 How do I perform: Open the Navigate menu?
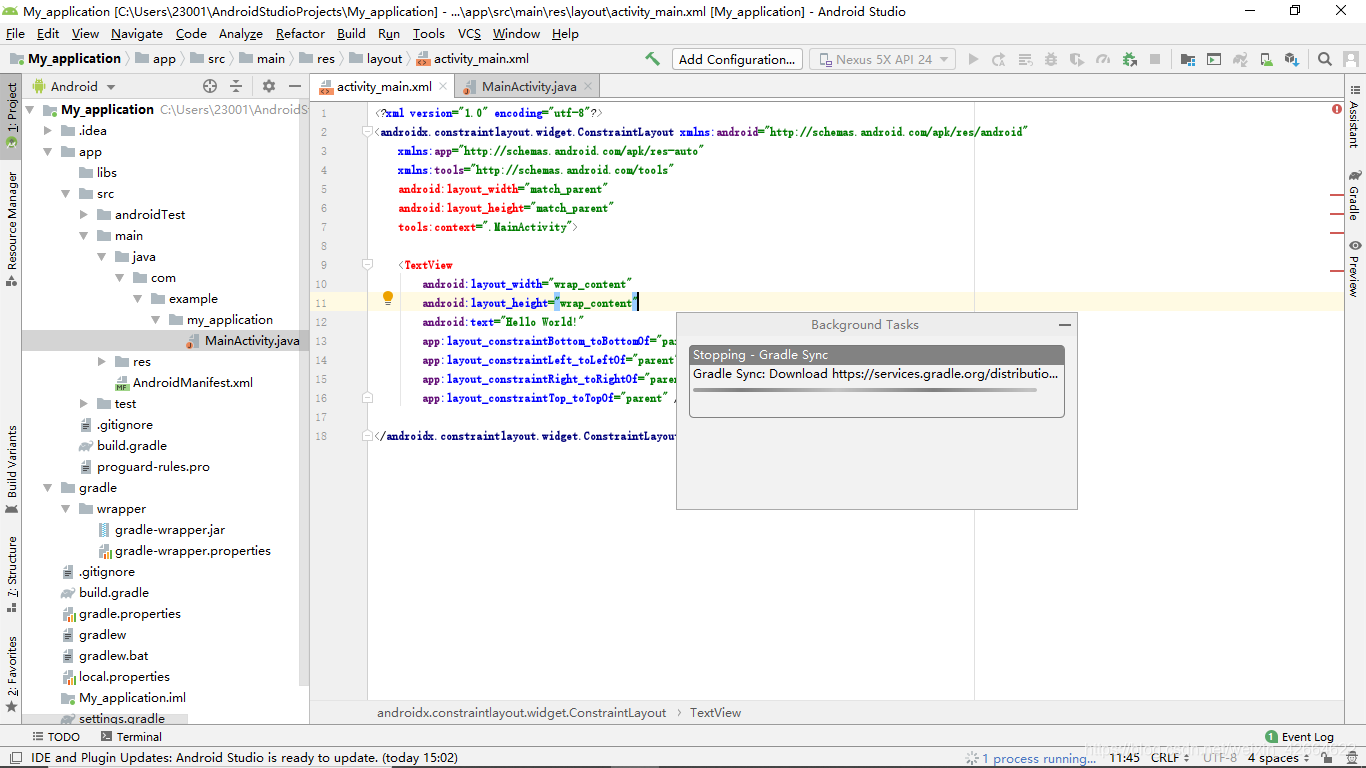[x=137, y=33]
